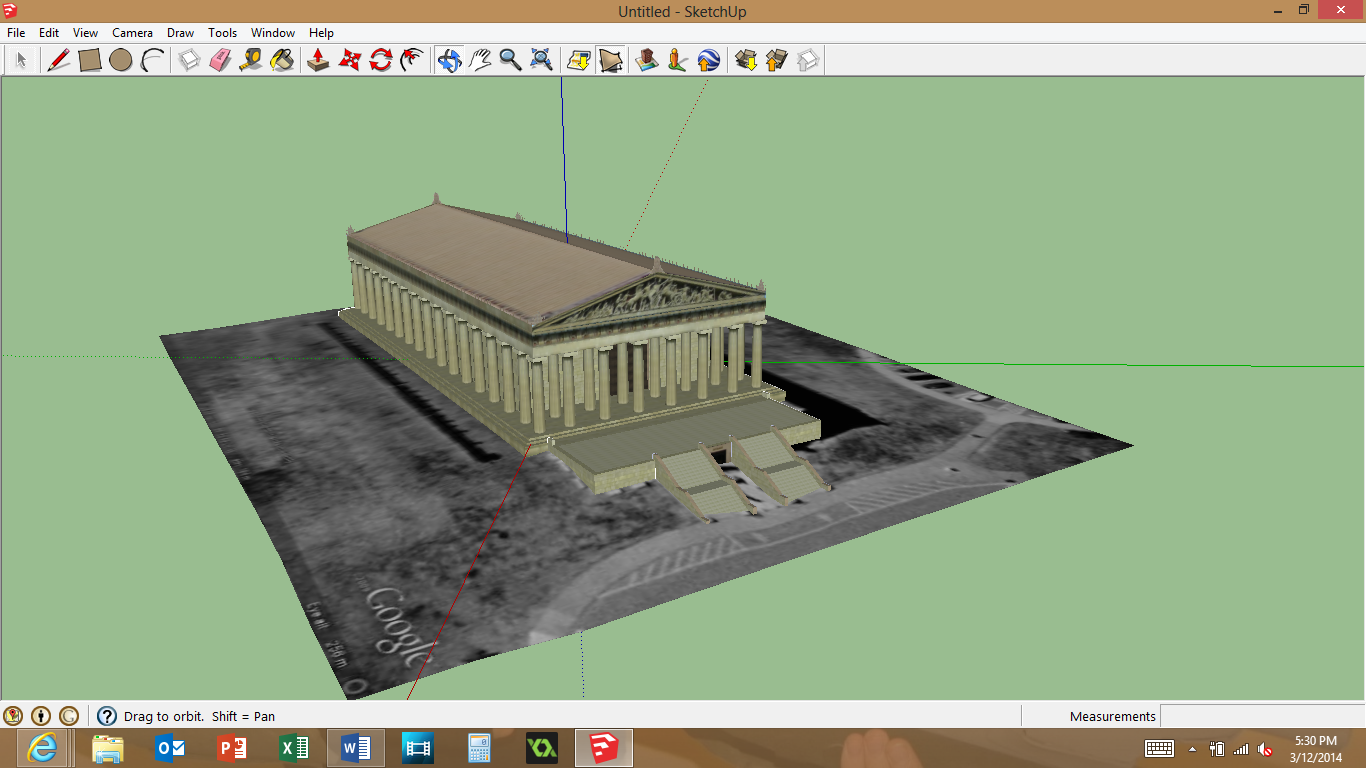Open Get Models from 3D Warehouse
The height and width of the screenshot is (768, 1366).
coord(745,60)
